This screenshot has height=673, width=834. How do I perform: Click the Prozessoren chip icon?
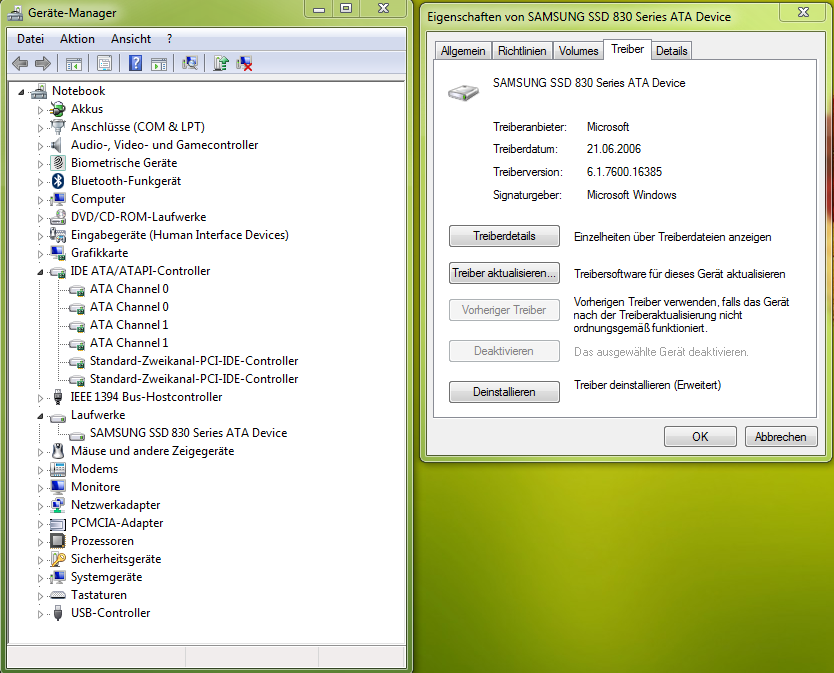(x=57, y=541)
